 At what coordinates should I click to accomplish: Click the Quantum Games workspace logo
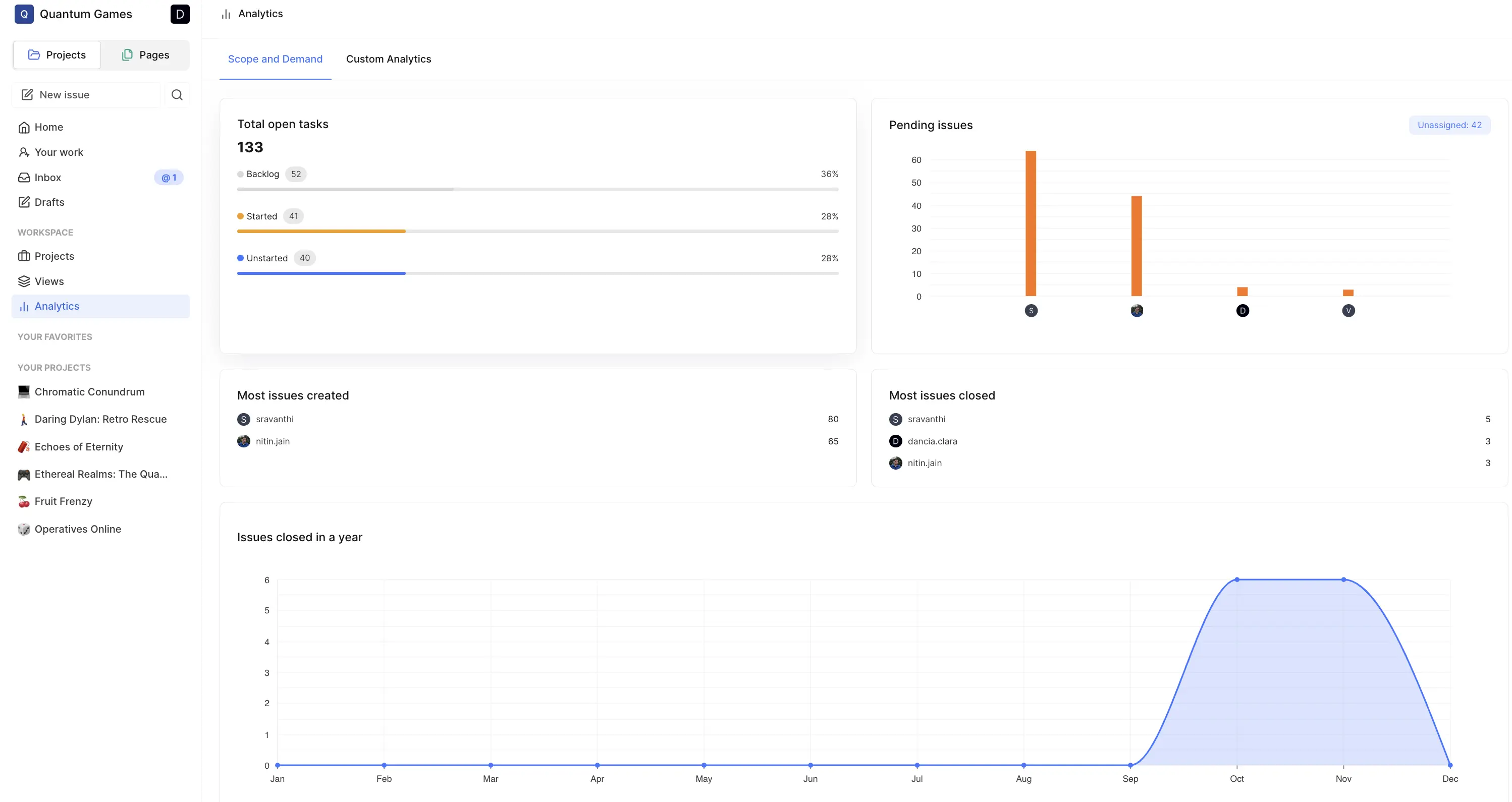point(24,14)
